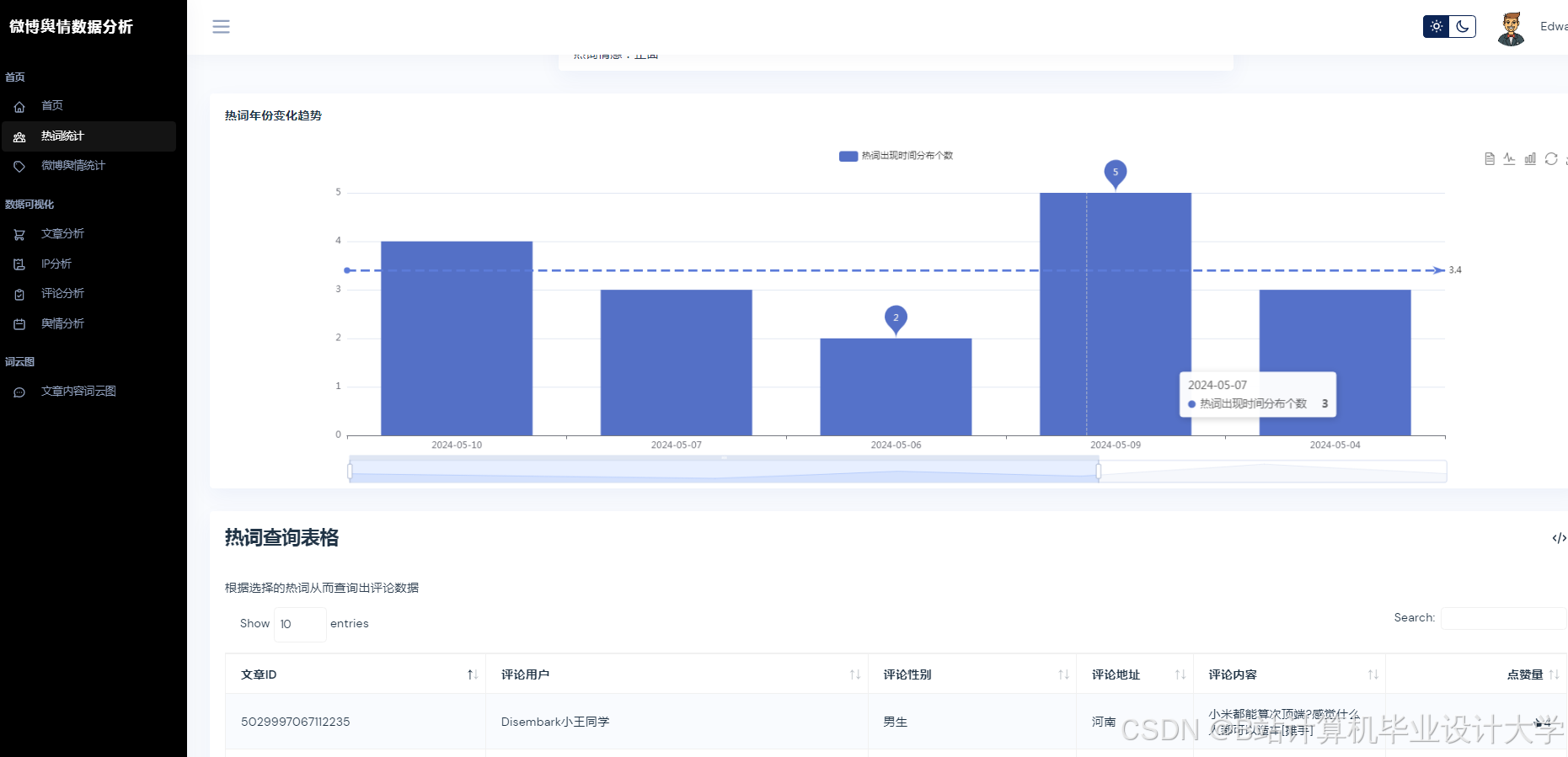
Task: Click the calendar icon beside 舆情分析
Action: click(19, 324)
